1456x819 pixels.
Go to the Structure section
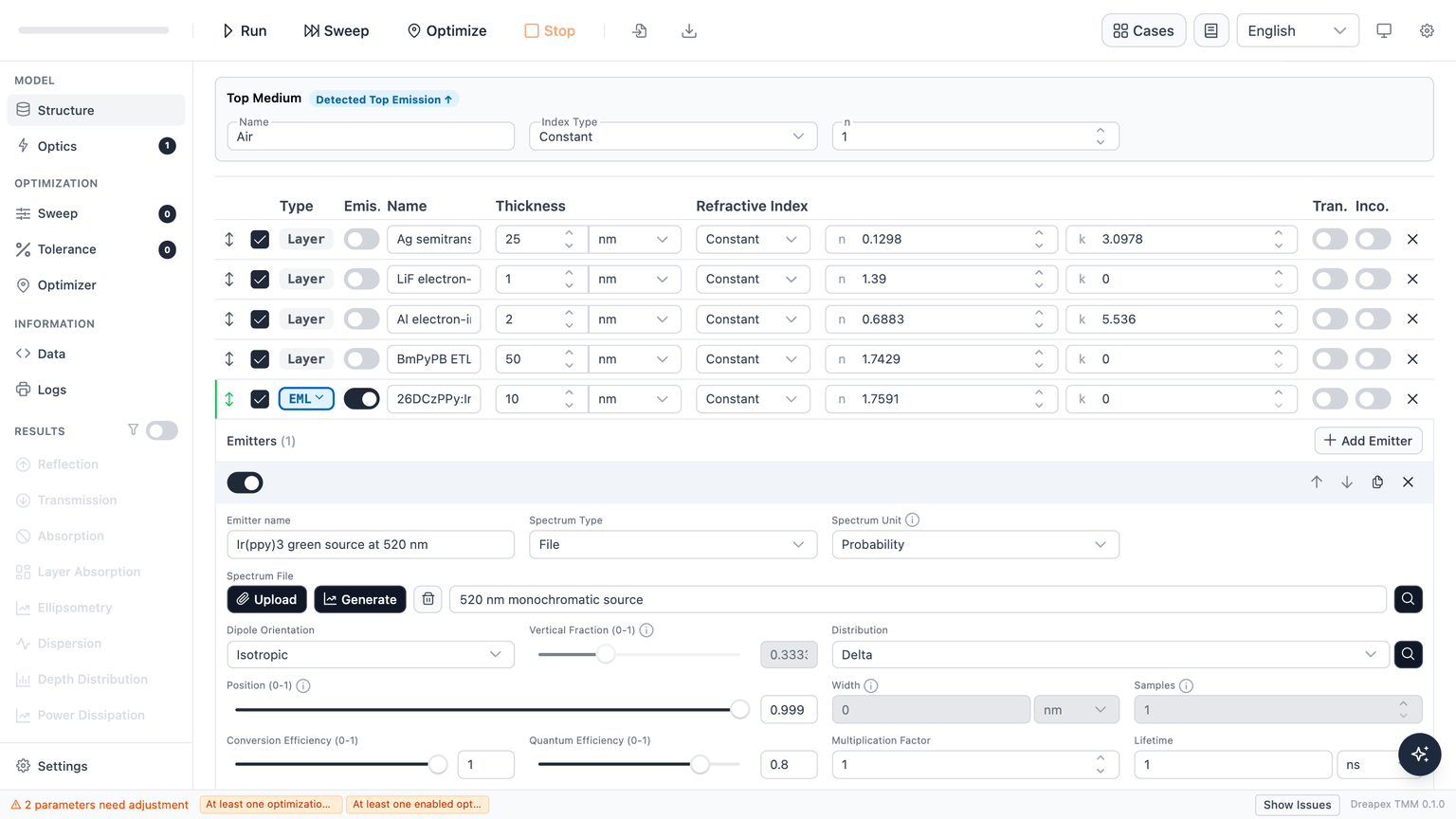click(96, 110)
